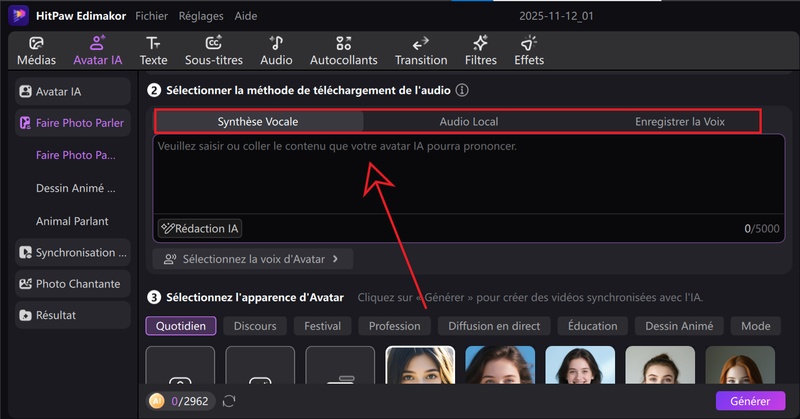Open Photo Chantante in the sidebar
The image size is (800, 419).
tap(73, 284)
